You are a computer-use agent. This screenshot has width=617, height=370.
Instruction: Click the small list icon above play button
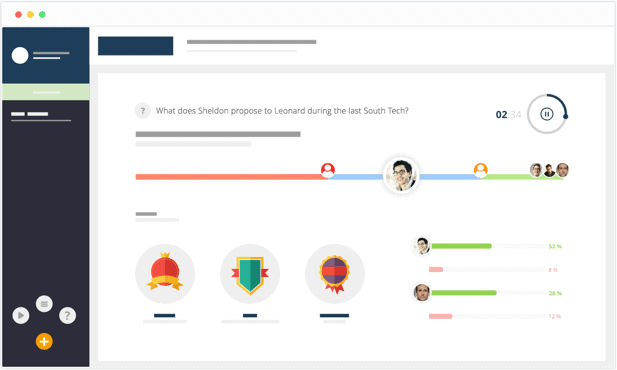coord(44,304)
